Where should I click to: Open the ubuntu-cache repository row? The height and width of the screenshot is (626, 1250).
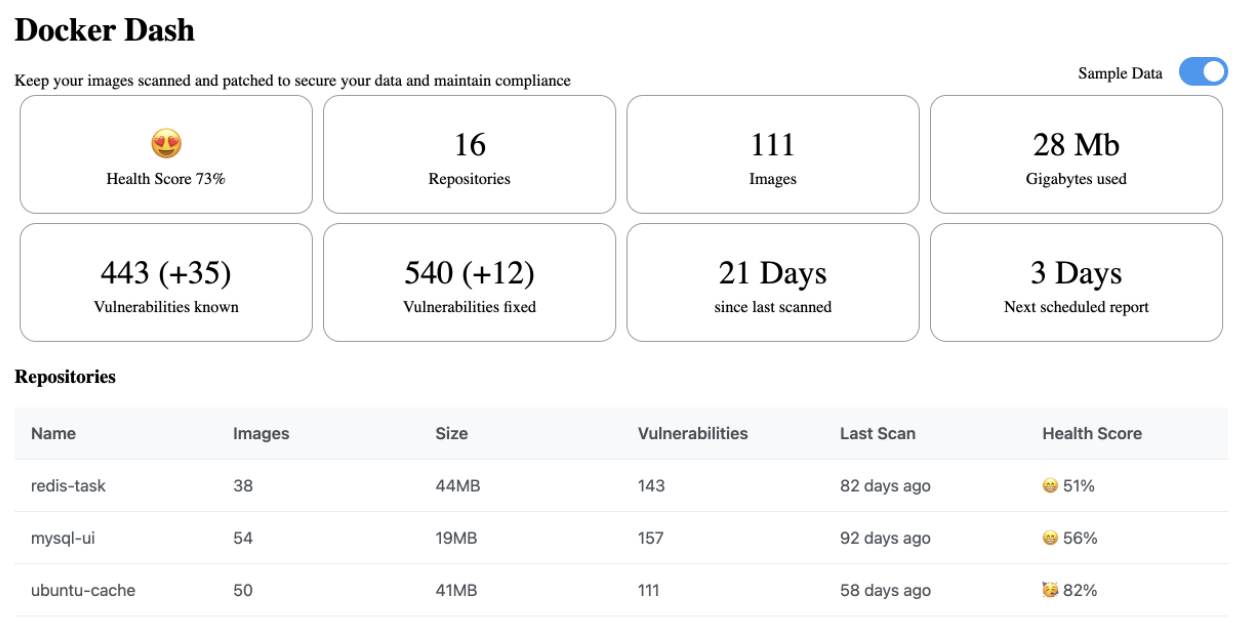(621, 590)
